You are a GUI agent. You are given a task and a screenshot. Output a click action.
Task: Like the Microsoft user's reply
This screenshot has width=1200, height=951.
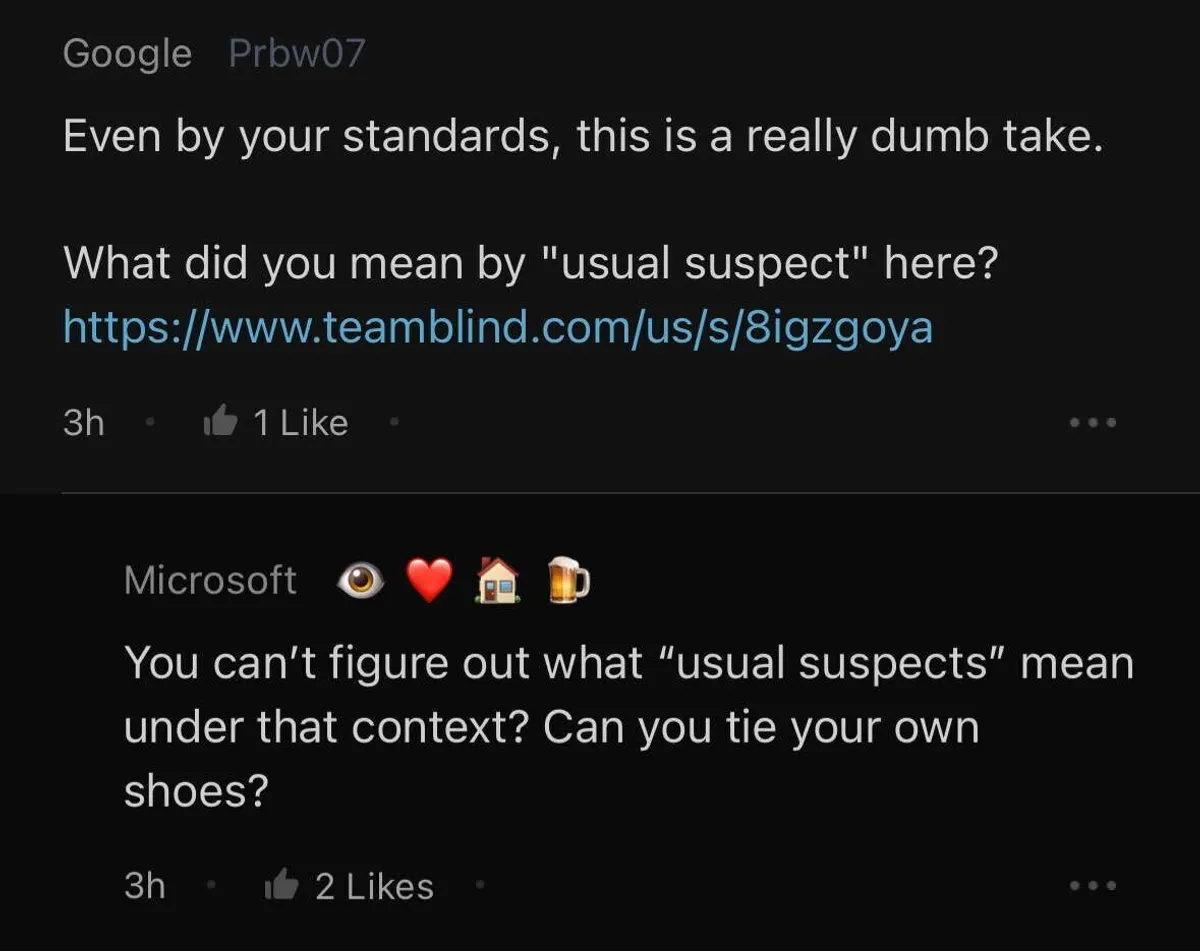click(281, 886)
